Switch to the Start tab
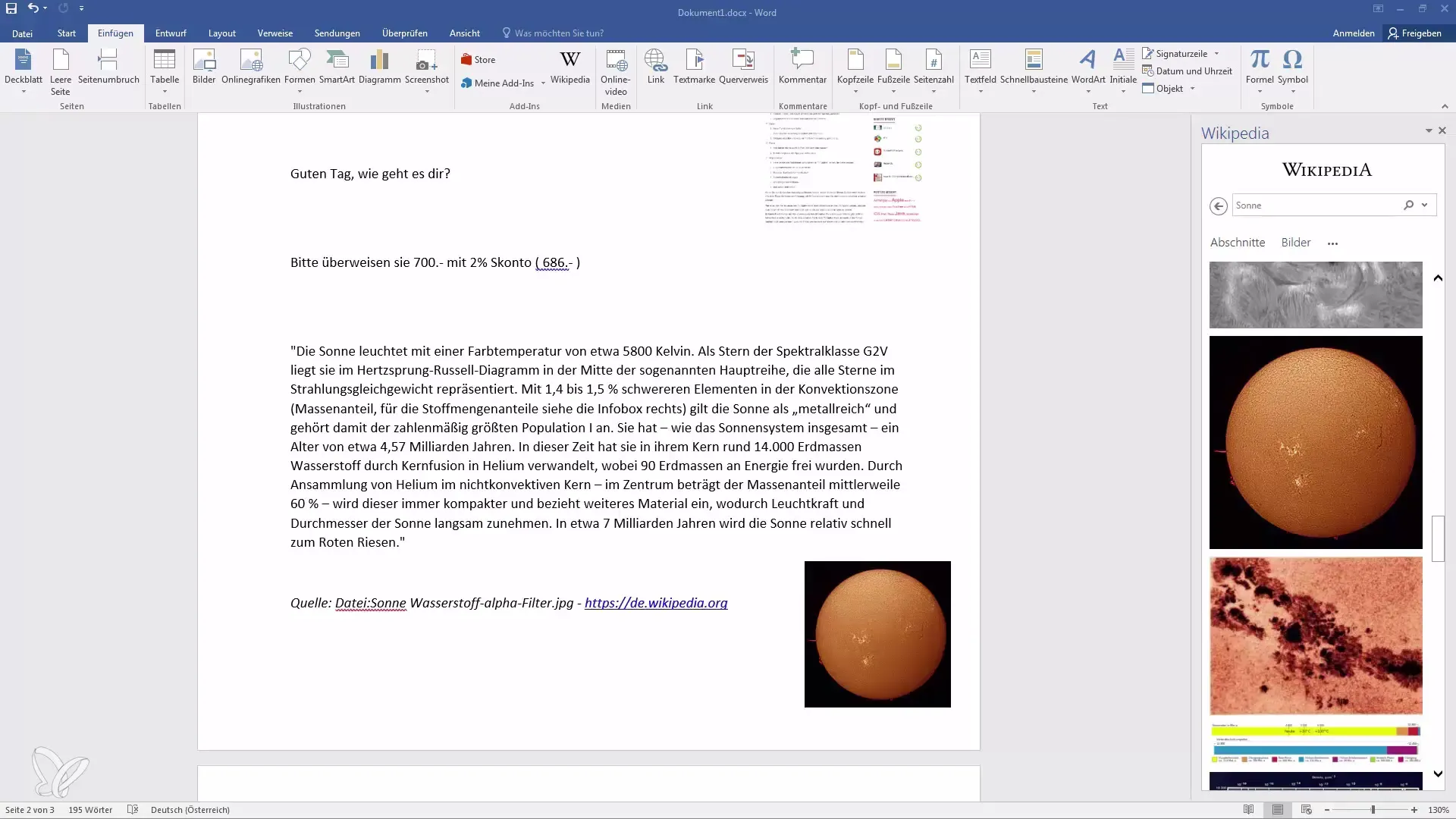 (x=67, y=33)
